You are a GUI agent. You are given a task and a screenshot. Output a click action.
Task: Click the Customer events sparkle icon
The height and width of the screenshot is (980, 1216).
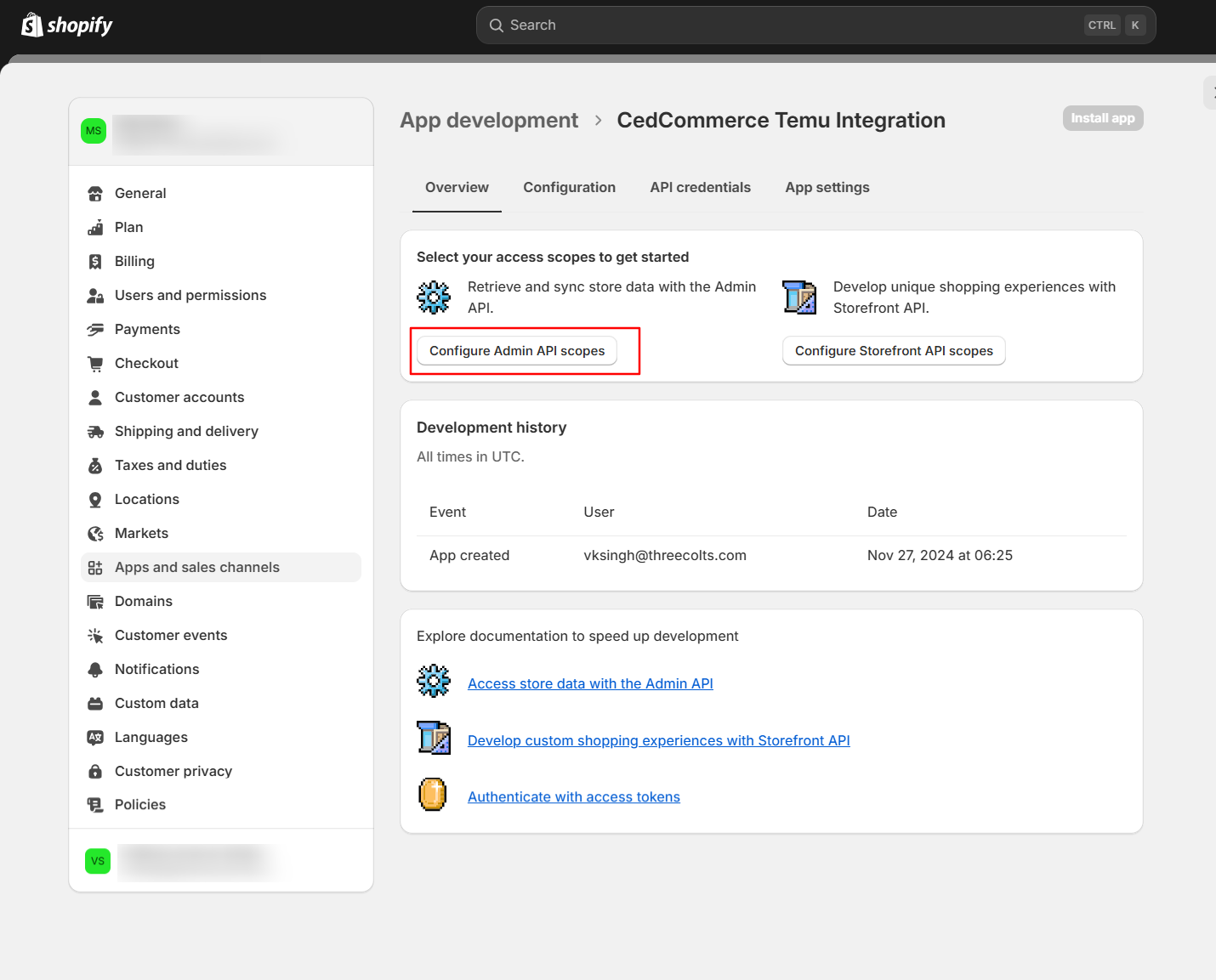95,636
